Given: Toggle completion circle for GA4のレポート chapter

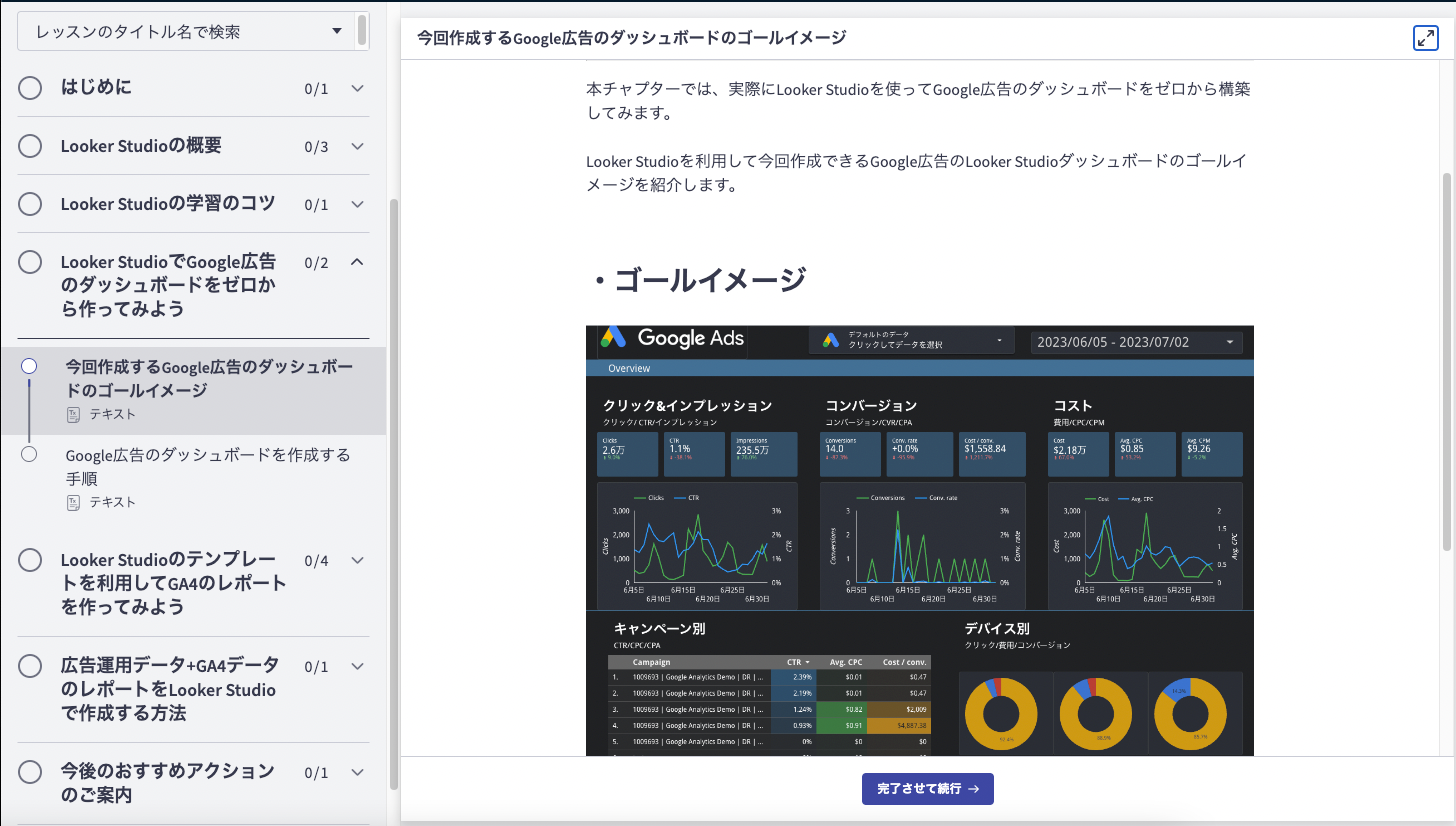Looking at the screenshot, I should [x=30, y=560].
